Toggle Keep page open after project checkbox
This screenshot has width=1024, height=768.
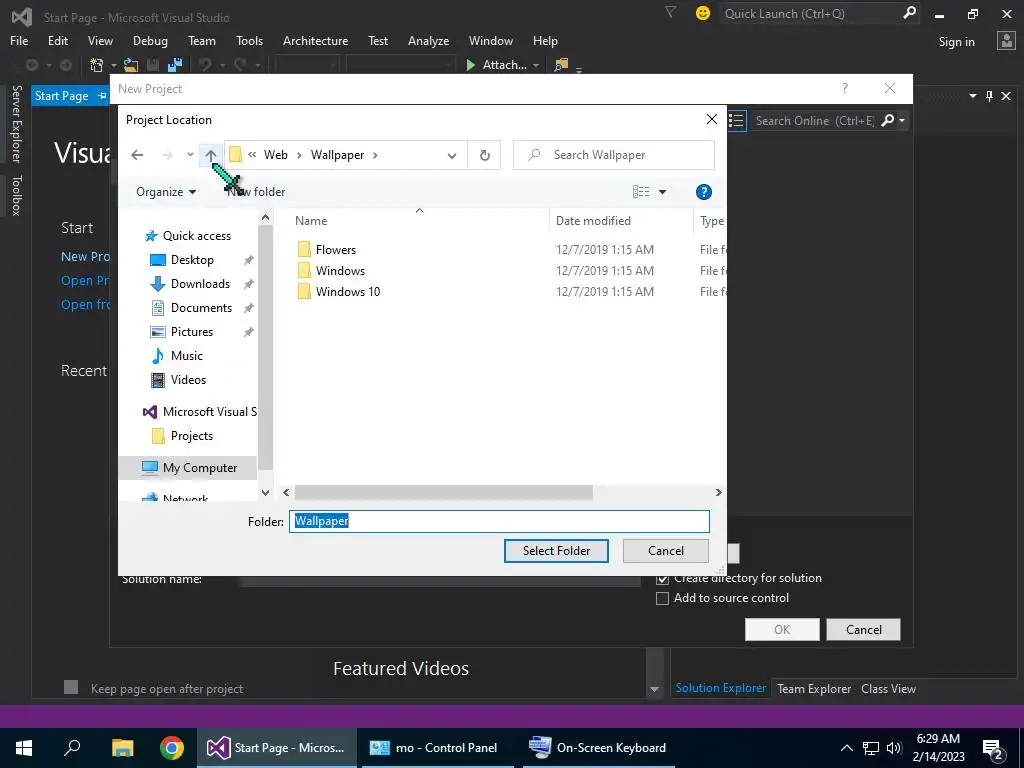click(71, 687)
